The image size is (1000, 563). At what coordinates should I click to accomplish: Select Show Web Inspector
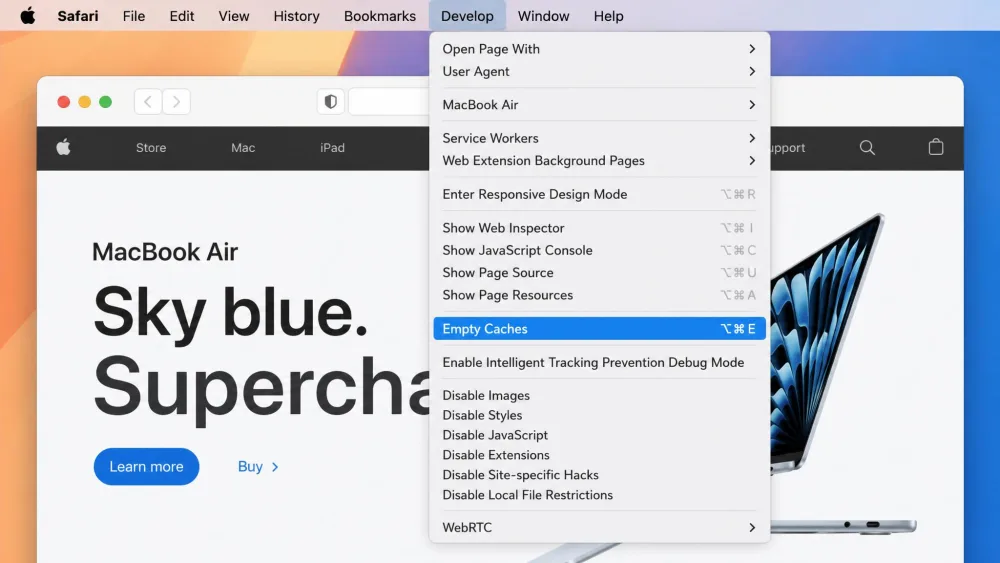coord(599,228)
